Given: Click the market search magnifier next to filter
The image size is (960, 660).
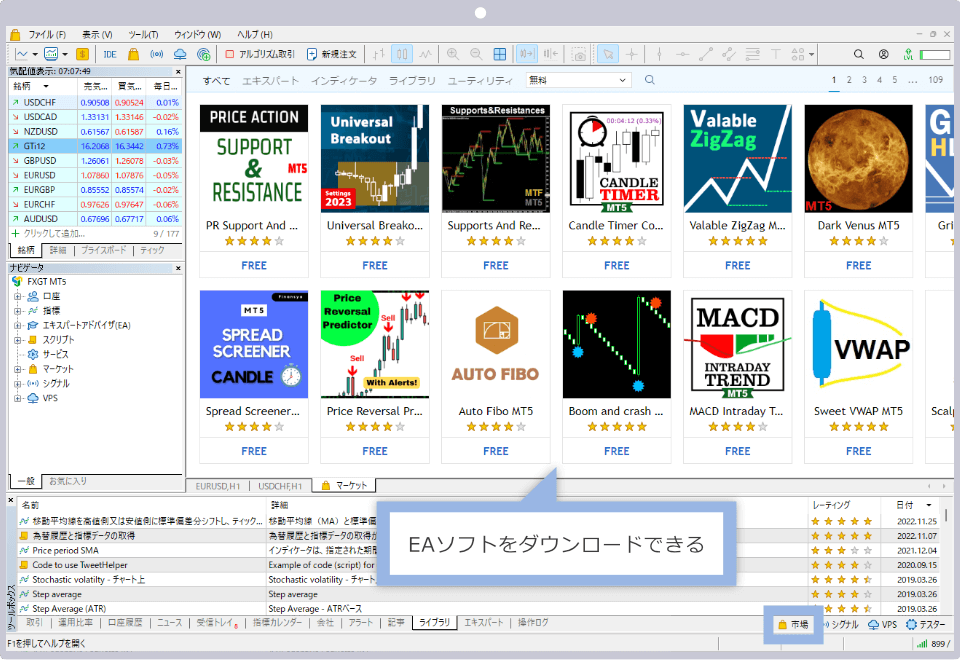Looking at the screenshot, I should [650, 80].
